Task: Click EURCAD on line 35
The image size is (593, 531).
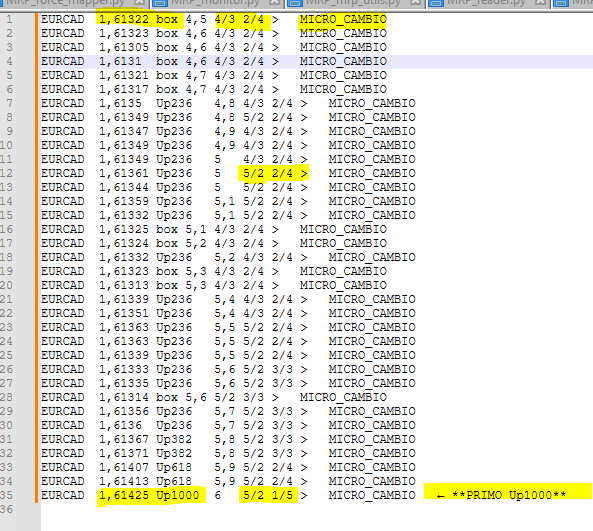Action: [x=62, y=495]
